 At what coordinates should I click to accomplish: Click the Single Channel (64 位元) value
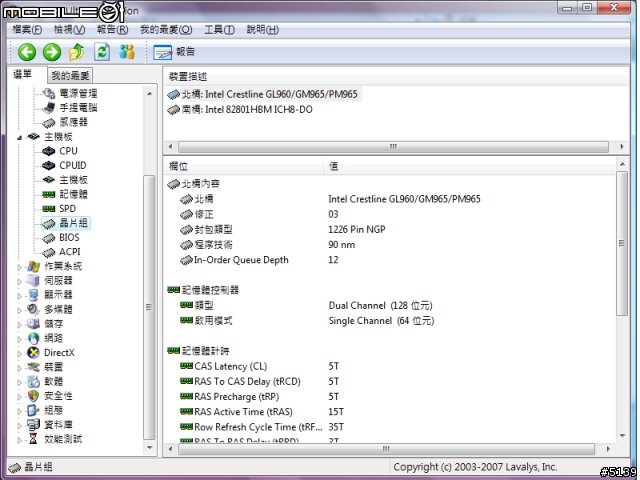[381, 321]
